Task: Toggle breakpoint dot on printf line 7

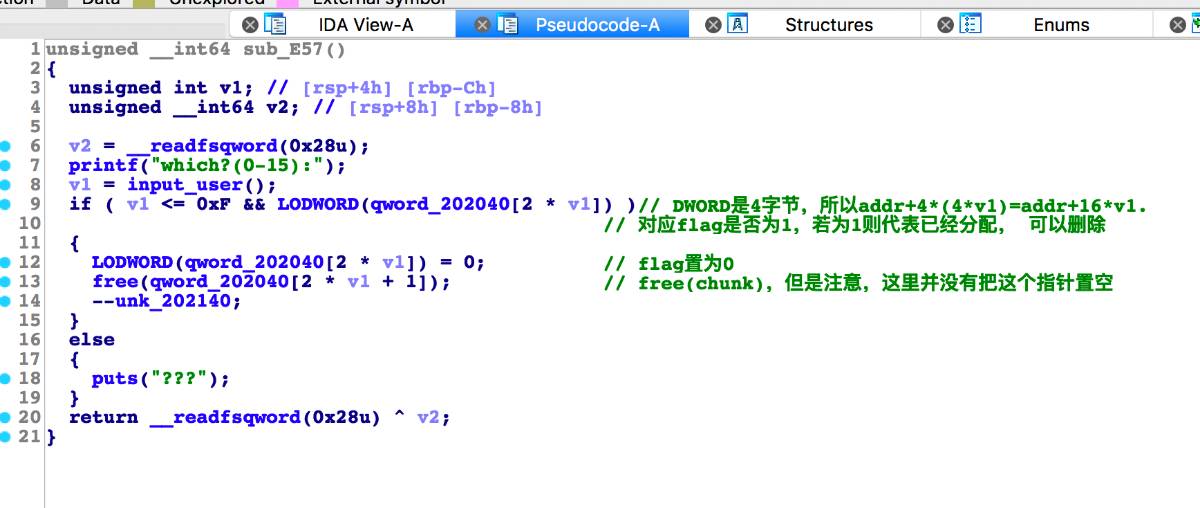Action: (x=6, y=165)
